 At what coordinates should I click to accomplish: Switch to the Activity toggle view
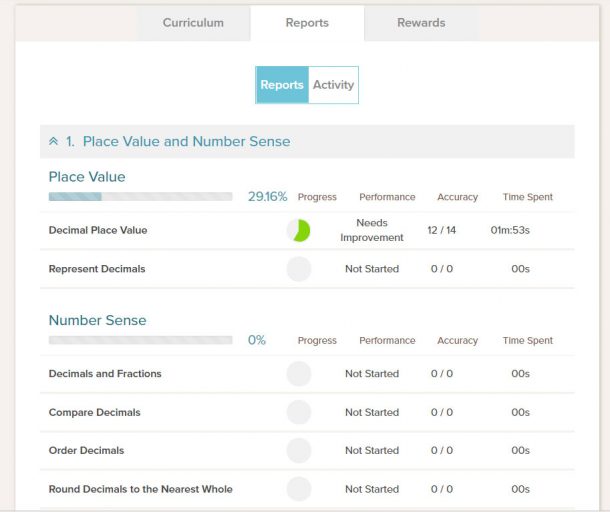[333, 85]
